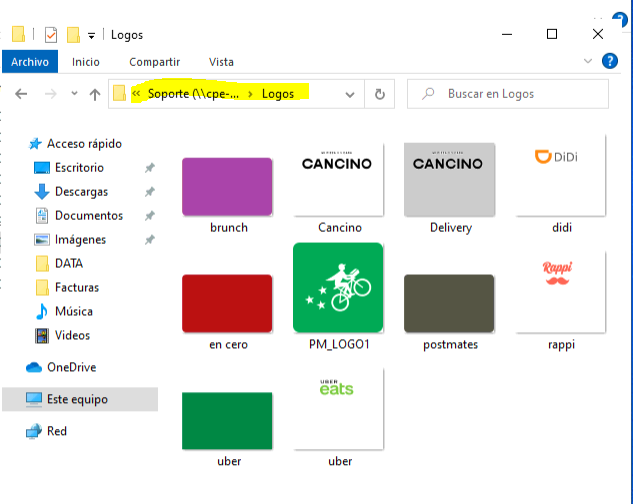The width and height of the screenshot is (633, 504).
Task: Select the didi logo file
Action: 561,176
